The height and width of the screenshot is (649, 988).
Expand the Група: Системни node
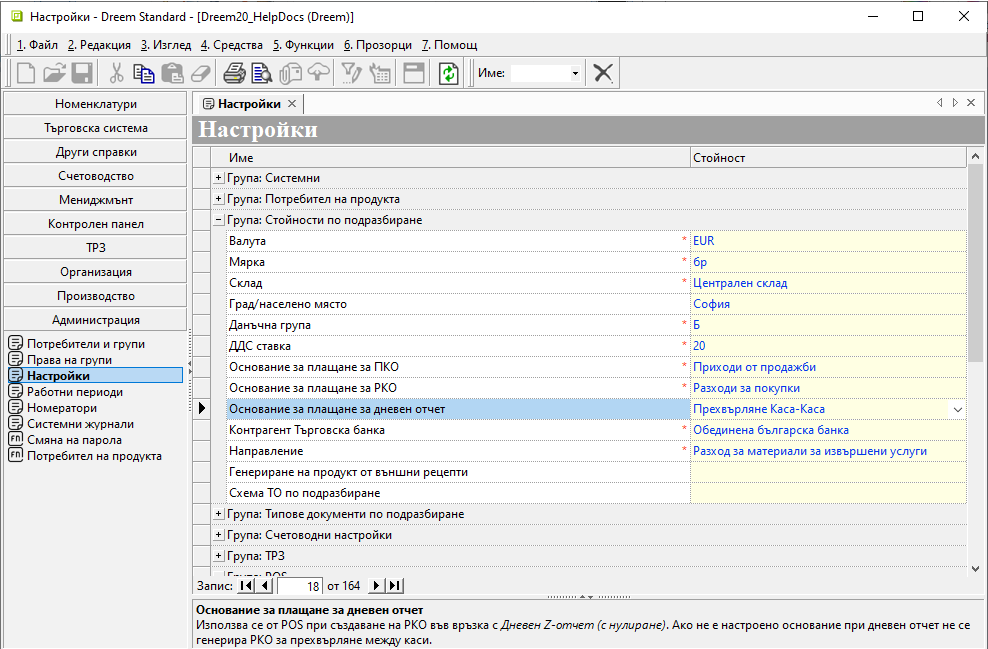pyautogui.click(x=219, y=178)
